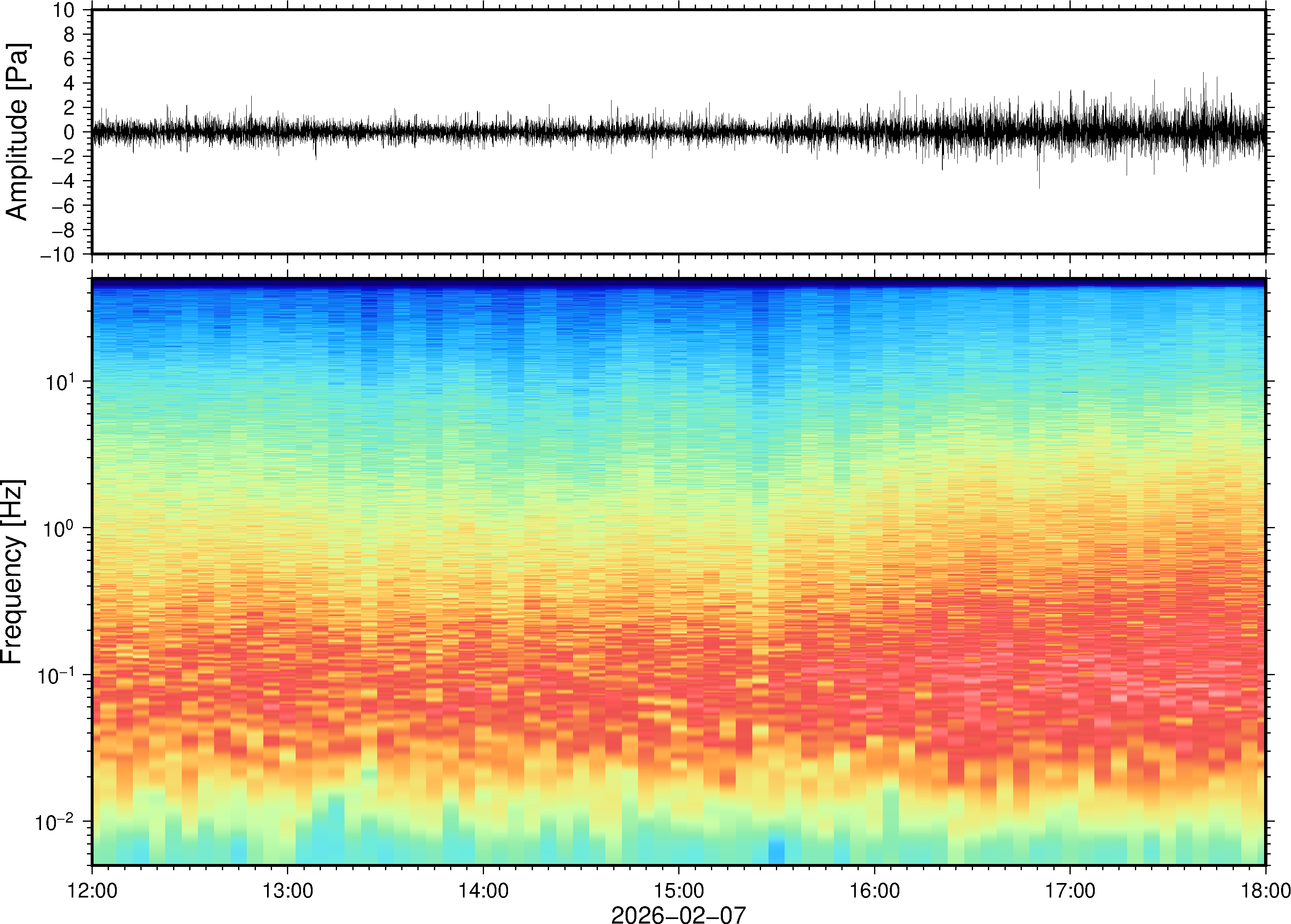Click the Frequency [Hz] axis title

12,572
